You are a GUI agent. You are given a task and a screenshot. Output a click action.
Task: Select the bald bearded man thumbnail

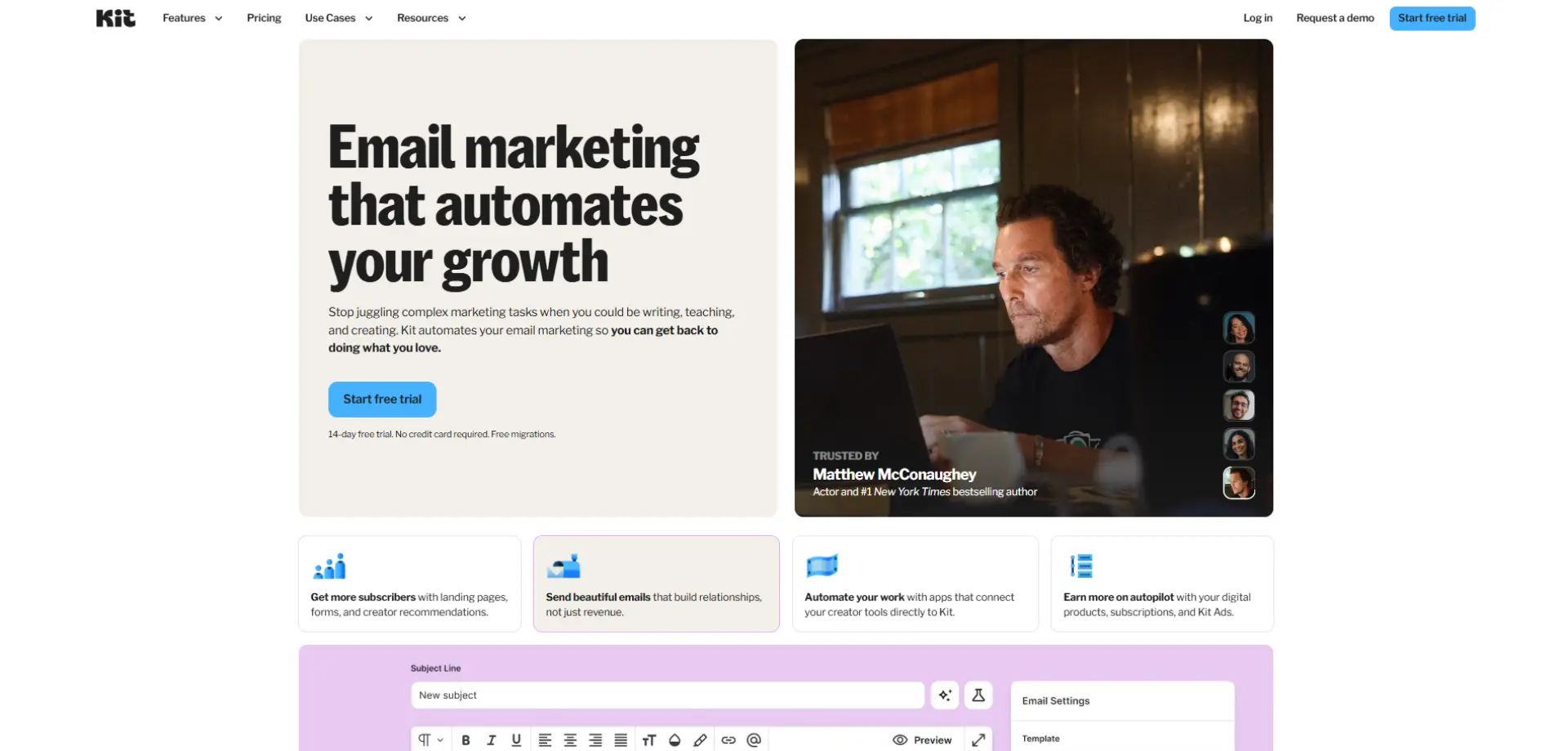point(1239,367)
